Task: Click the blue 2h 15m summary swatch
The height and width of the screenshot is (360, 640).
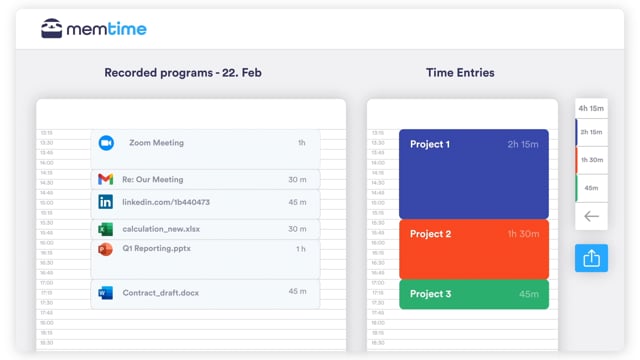Action: 591,132
